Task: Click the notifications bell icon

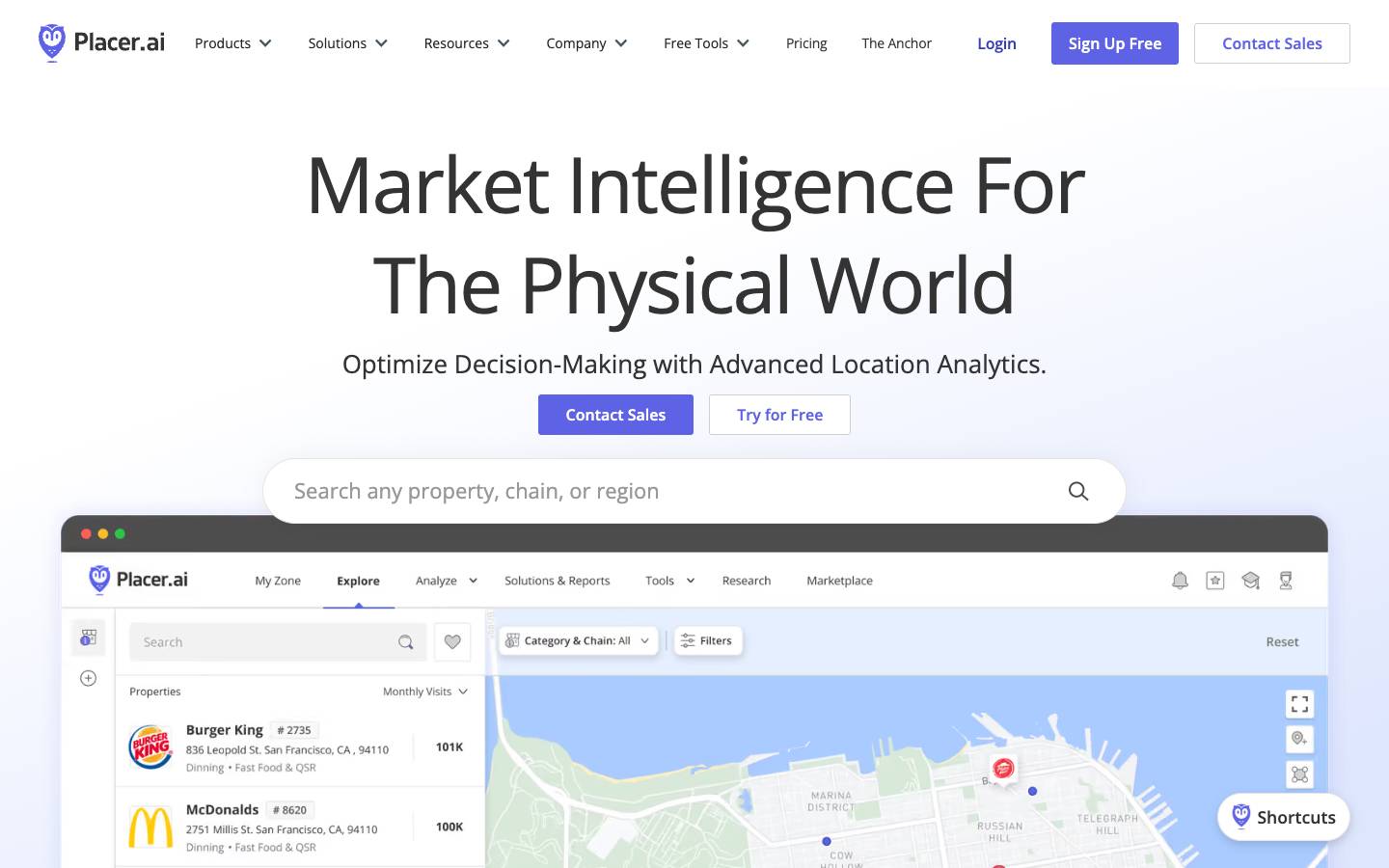Action: point(1180,581)
